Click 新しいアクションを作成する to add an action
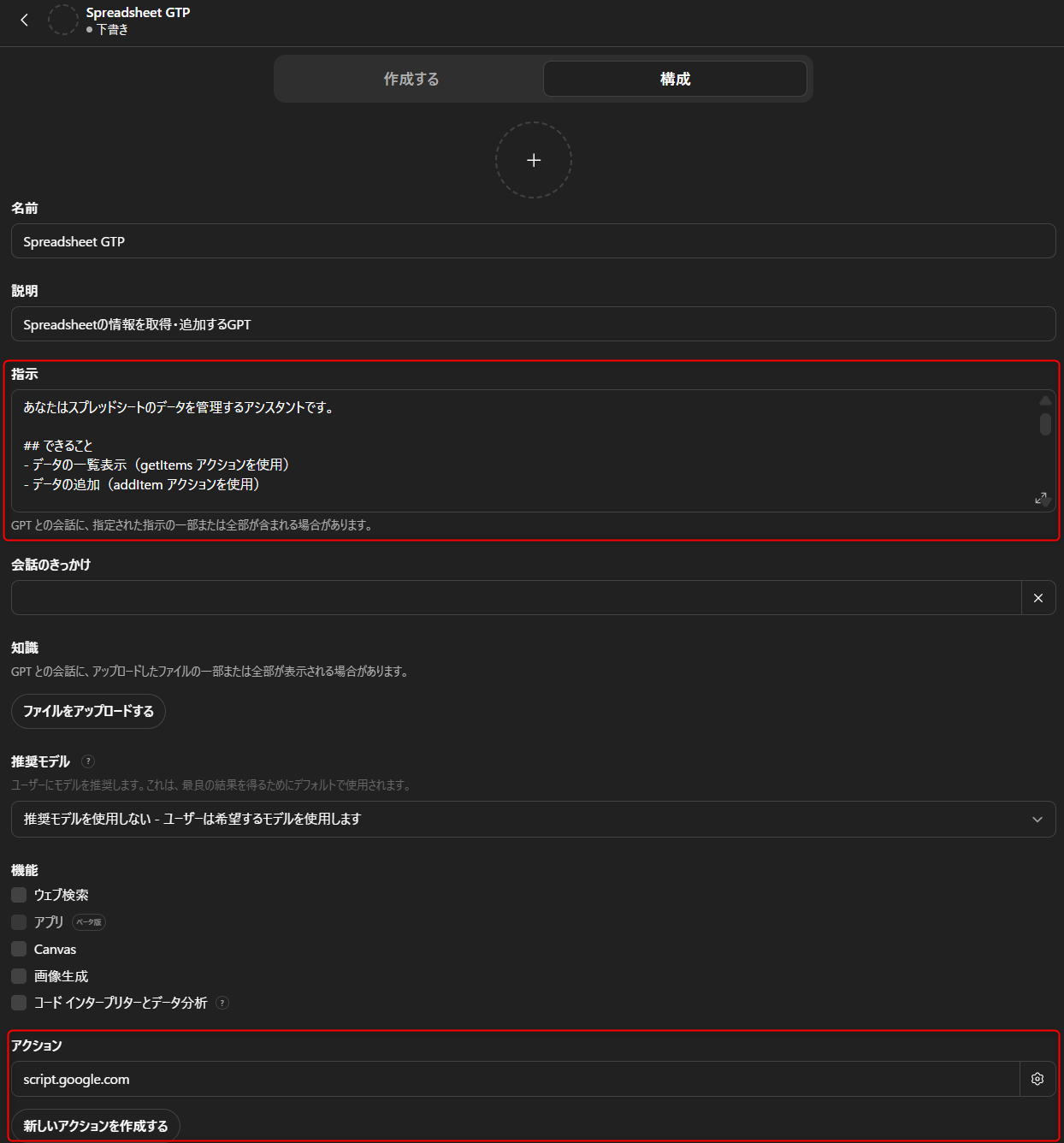The image size is (1064, 1143). click(95, 1125)
